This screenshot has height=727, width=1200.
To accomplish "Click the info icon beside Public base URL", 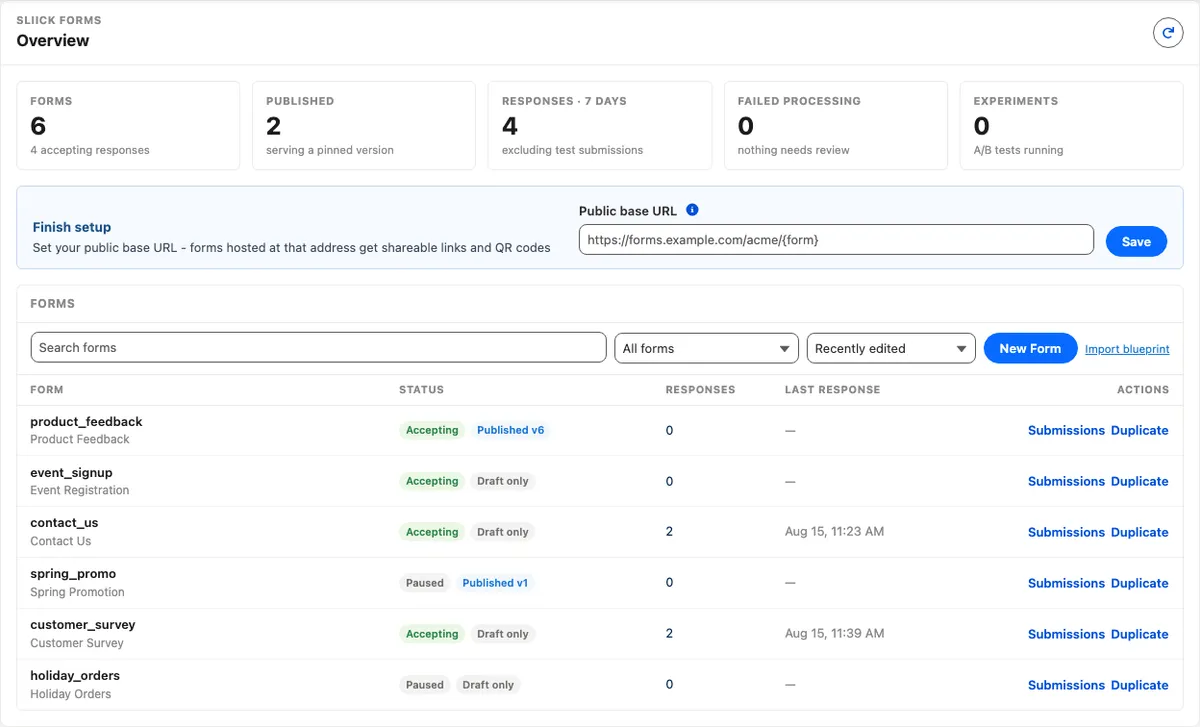I will (x=692, y=210).
